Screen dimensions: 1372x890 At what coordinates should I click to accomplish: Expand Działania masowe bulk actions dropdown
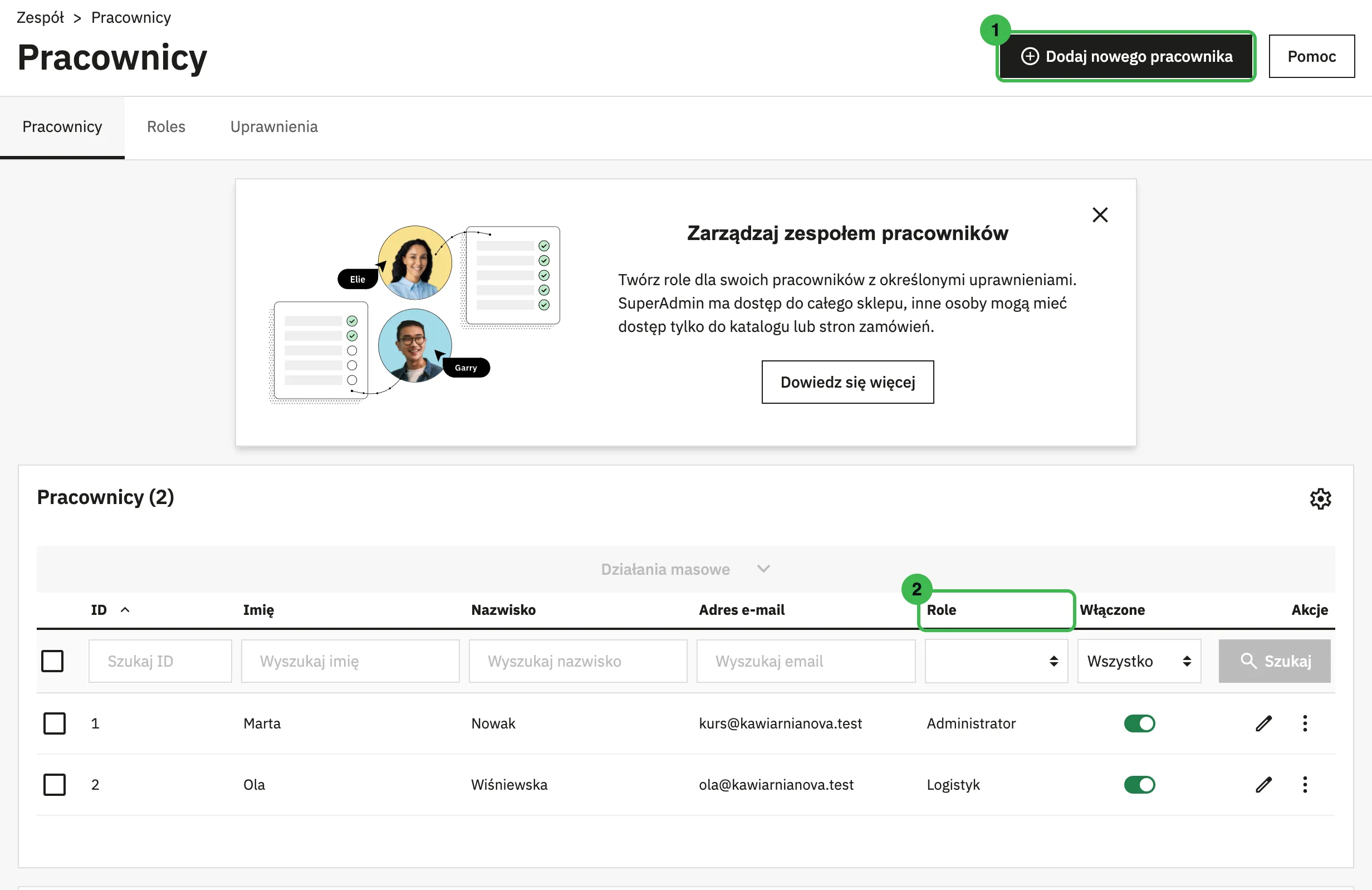[685, 570]
